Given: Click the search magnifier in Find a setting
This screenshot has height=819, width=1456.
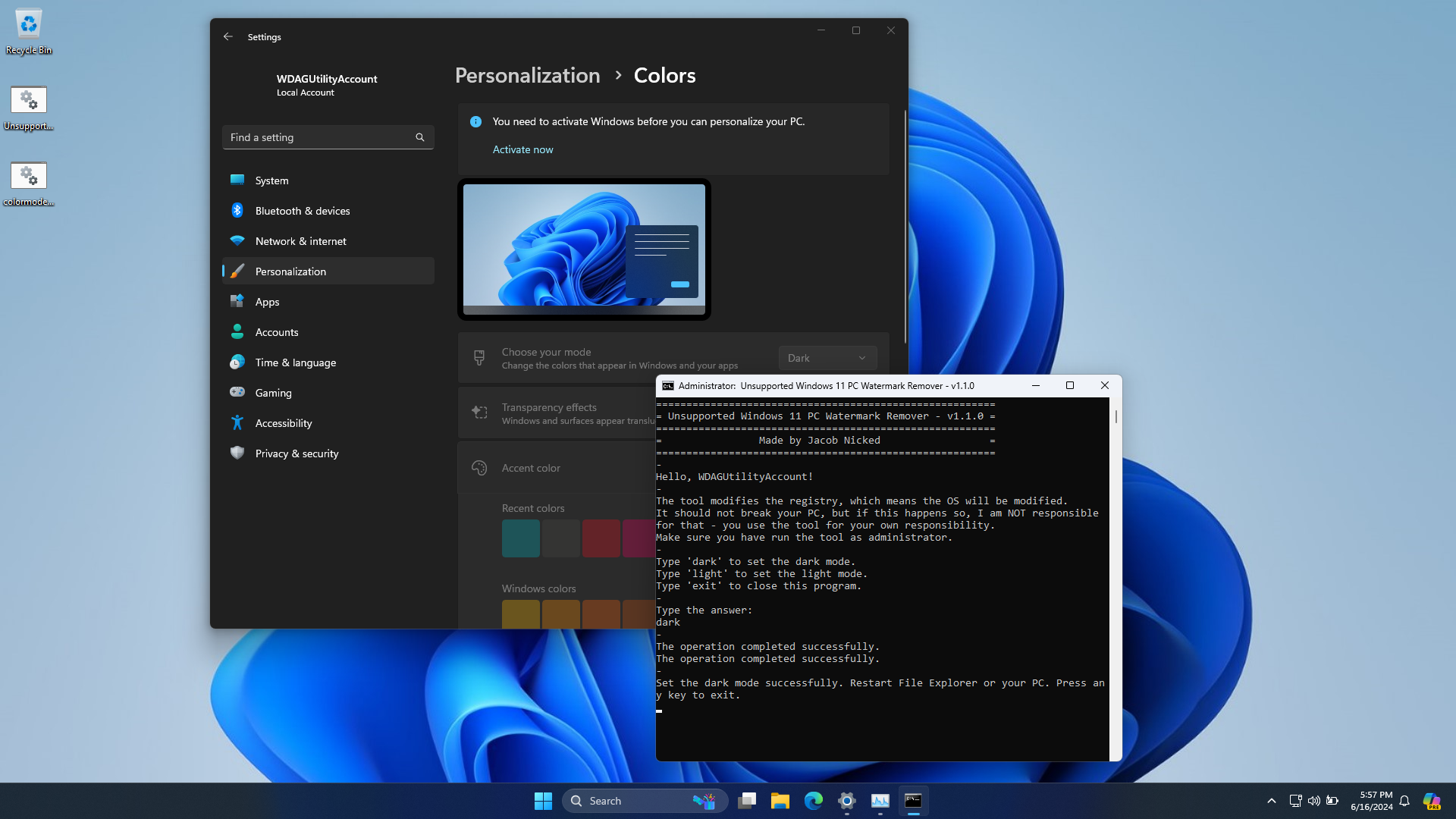Looking at the screenshot, I should pyautogui.click(x=420, y=137).
